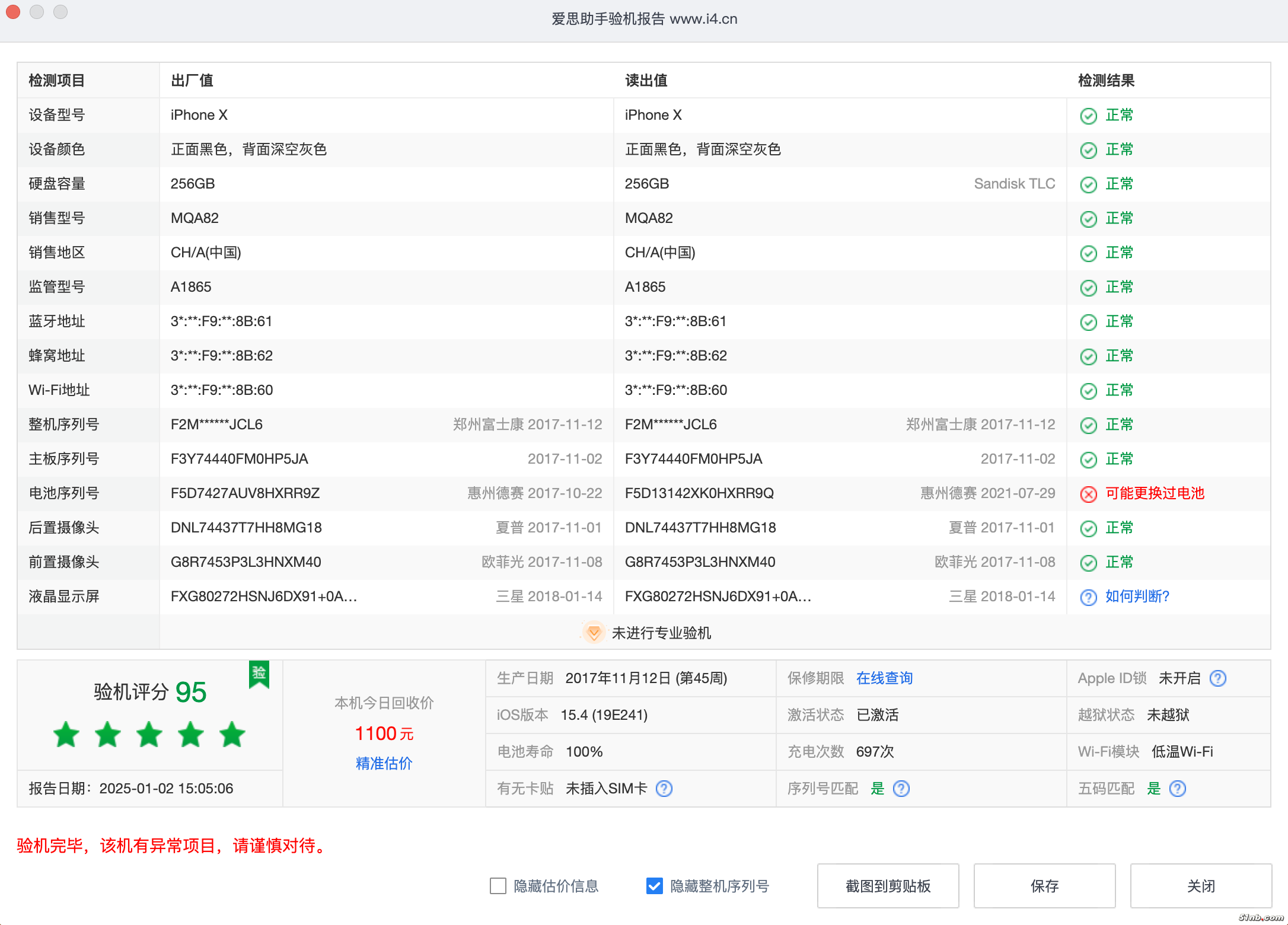Click help icon next to 未插入SIM卡
This screenshot has width=1288, height=925.
click(664, 789)
